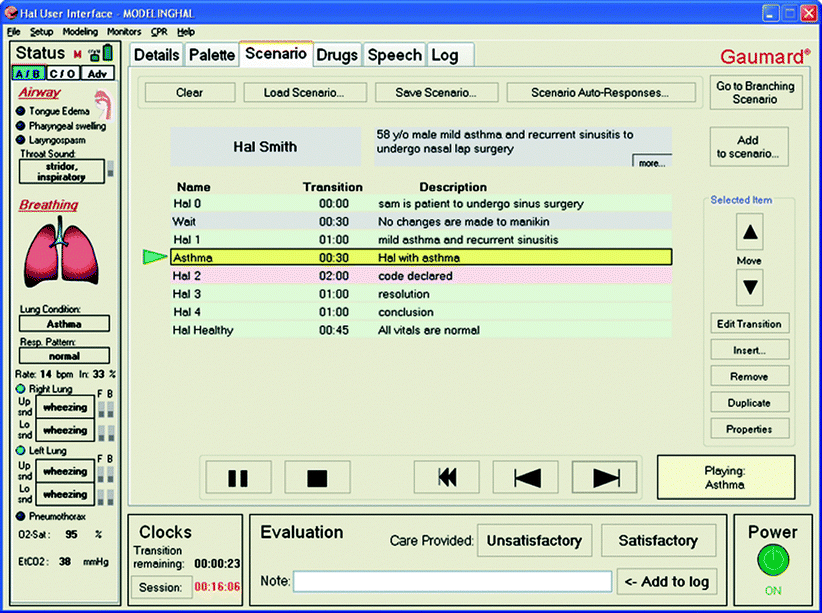This screenshot has width=822, height=613.
Task: Move selected item down with arrow
Action: (749, 287)
